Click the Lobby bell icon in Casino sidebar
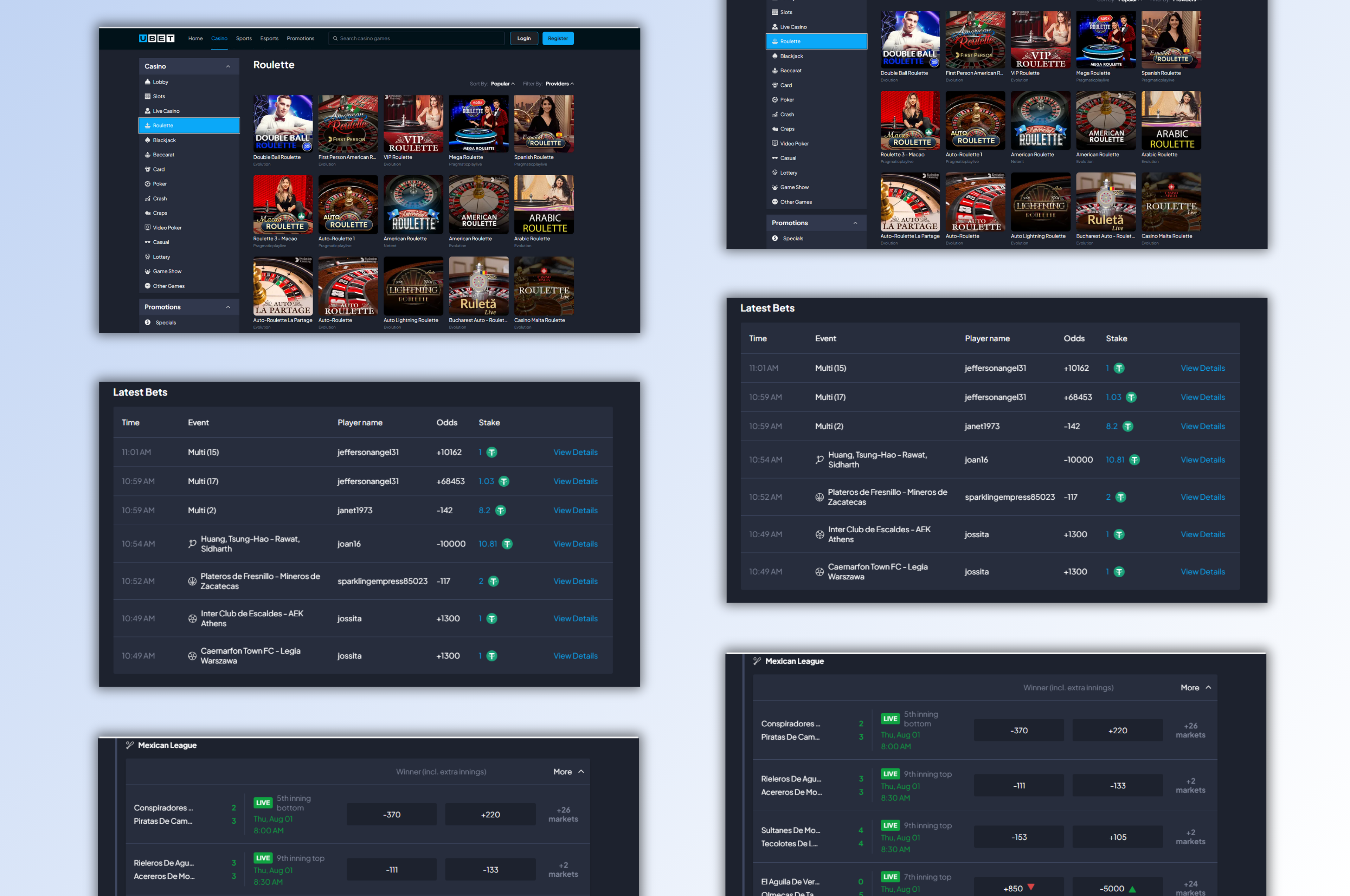Viewport: 1350px width, 896px height. tap(148, 82)
